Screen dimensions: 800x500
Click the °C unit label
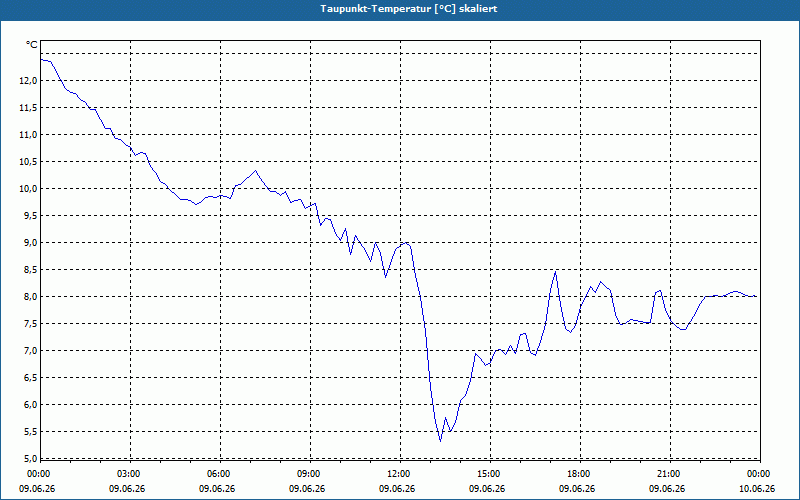pos(32,45)
